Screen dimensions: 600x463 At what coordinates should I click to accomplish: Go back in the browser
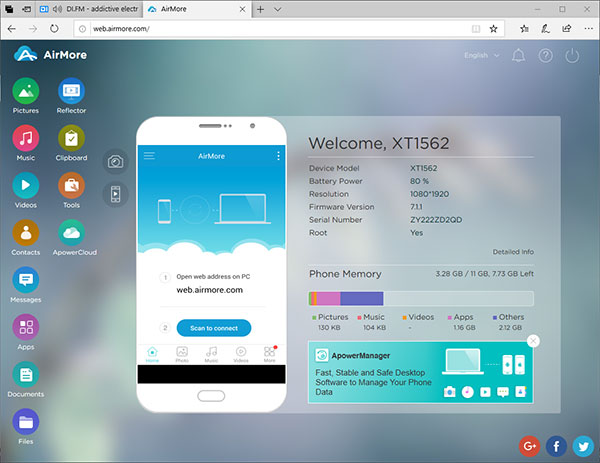[x=12, y=29]
